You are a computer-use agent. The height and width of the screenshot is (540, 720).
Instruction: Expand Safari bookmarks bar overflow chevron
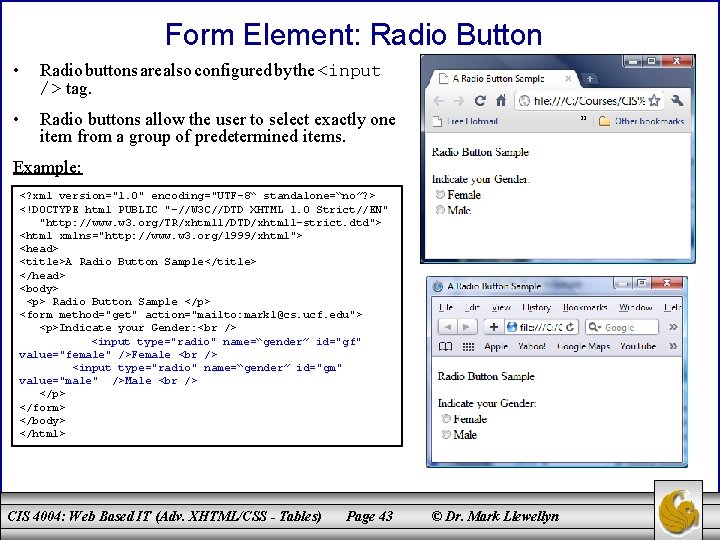(673, 346)
